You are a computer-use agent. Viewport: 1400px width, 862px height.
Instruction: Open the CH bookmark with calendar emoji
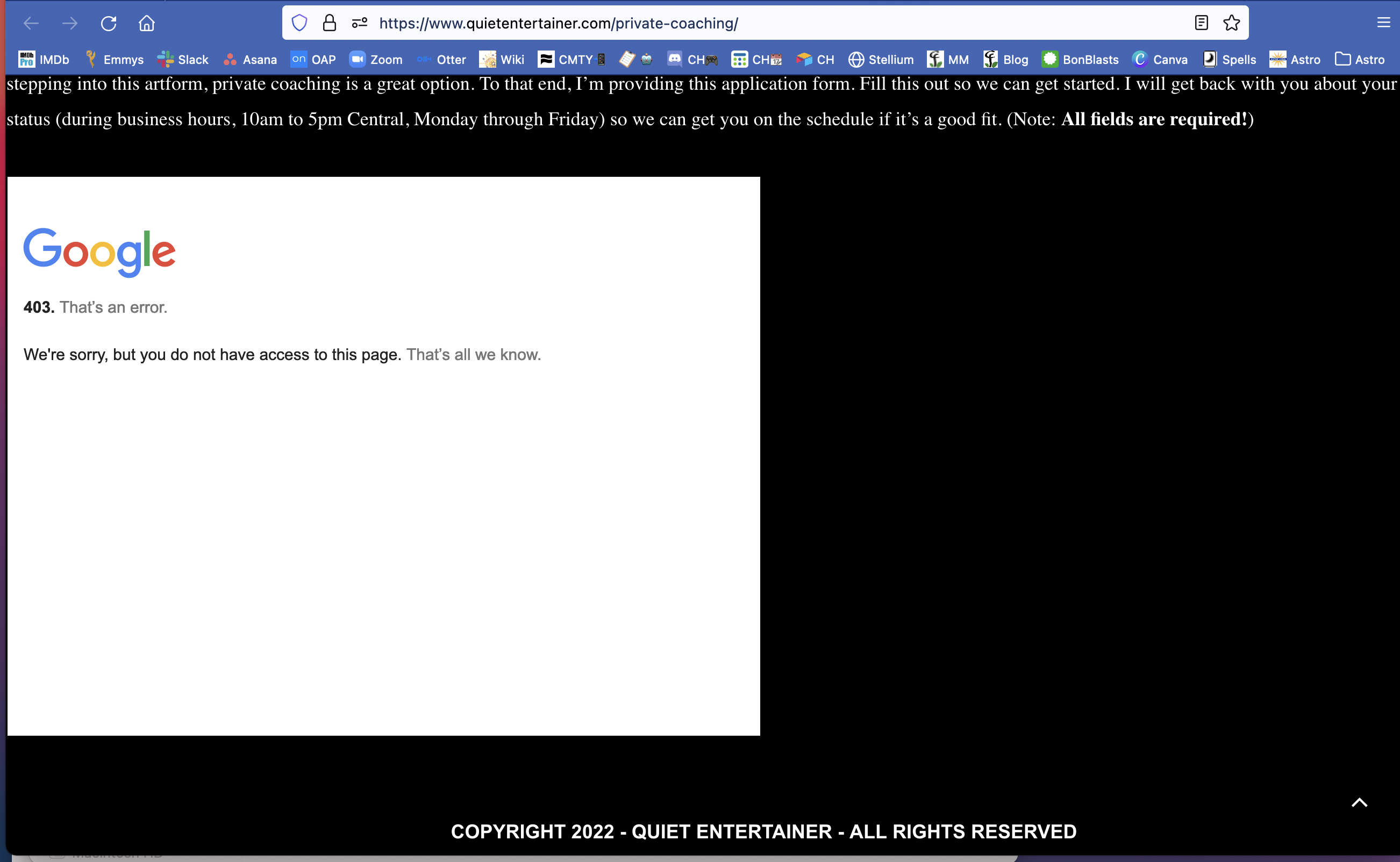757,59
